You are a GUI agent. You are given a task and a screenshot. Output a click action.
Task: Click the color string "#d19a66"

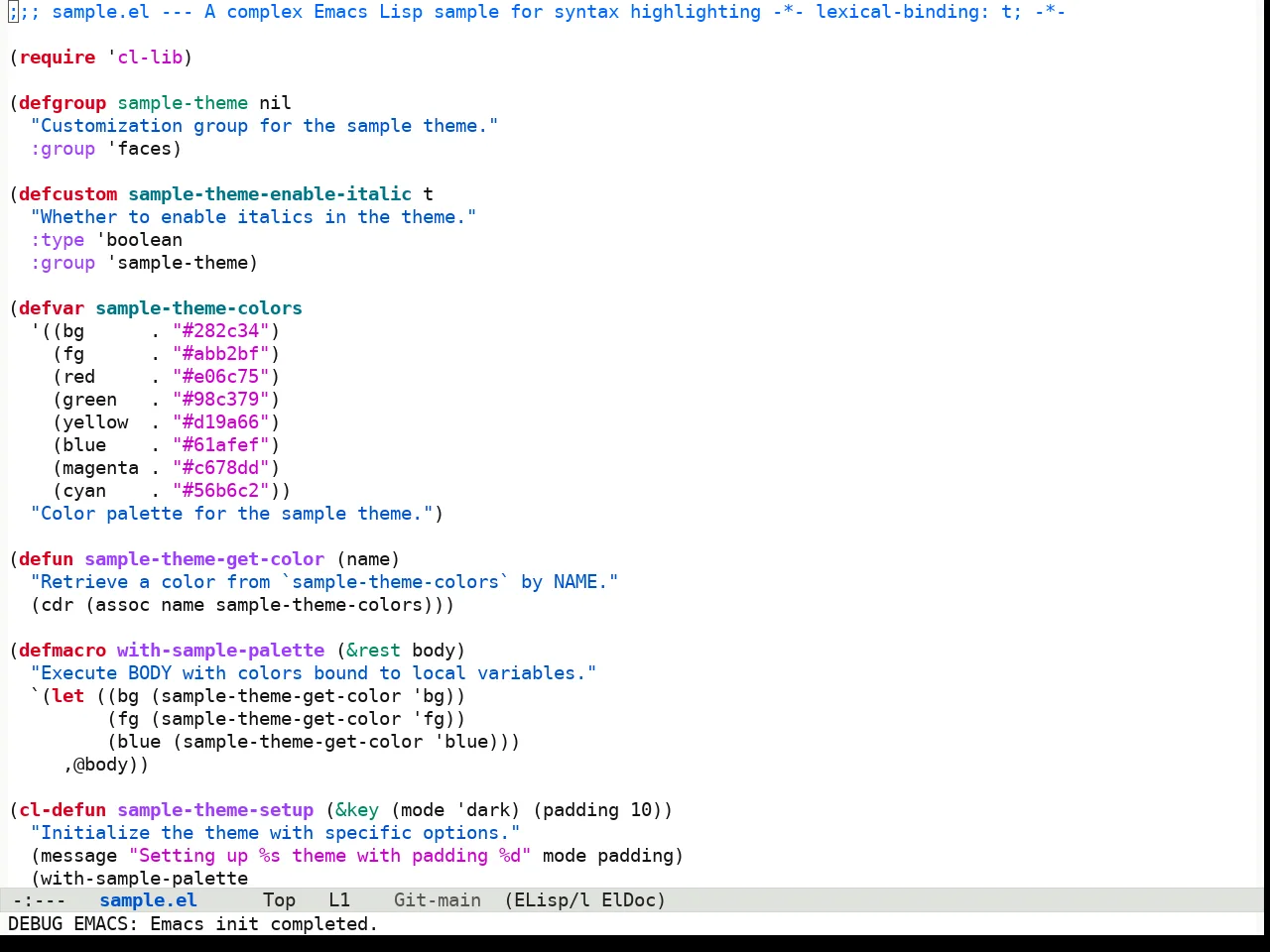(x=221, y=421)
